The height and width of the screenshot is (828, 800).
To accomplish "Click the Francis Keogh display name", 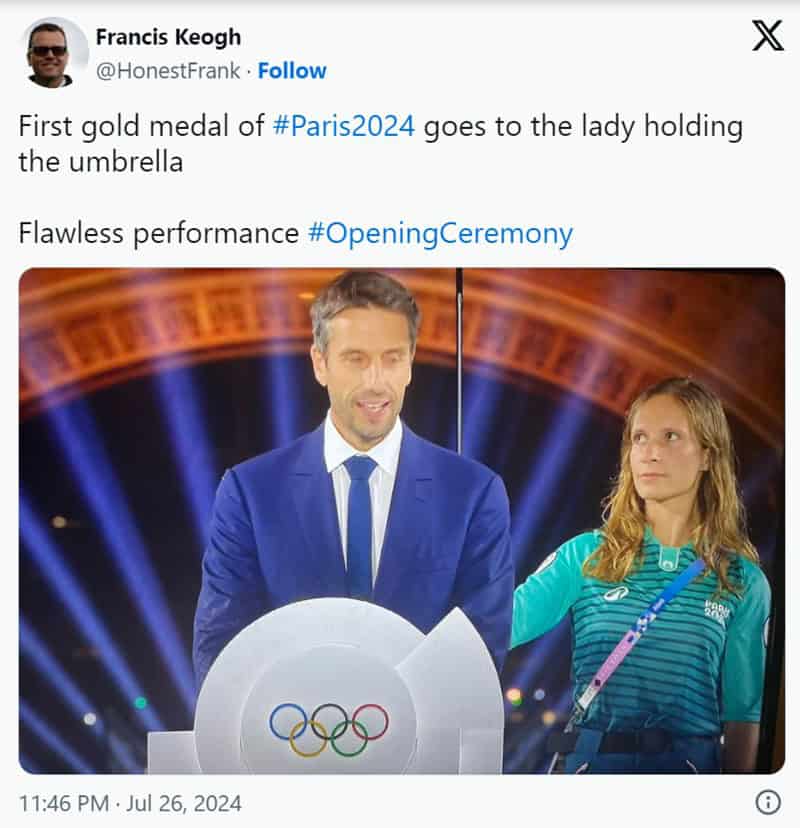I will pyautogui.click(x=168, y=37).
